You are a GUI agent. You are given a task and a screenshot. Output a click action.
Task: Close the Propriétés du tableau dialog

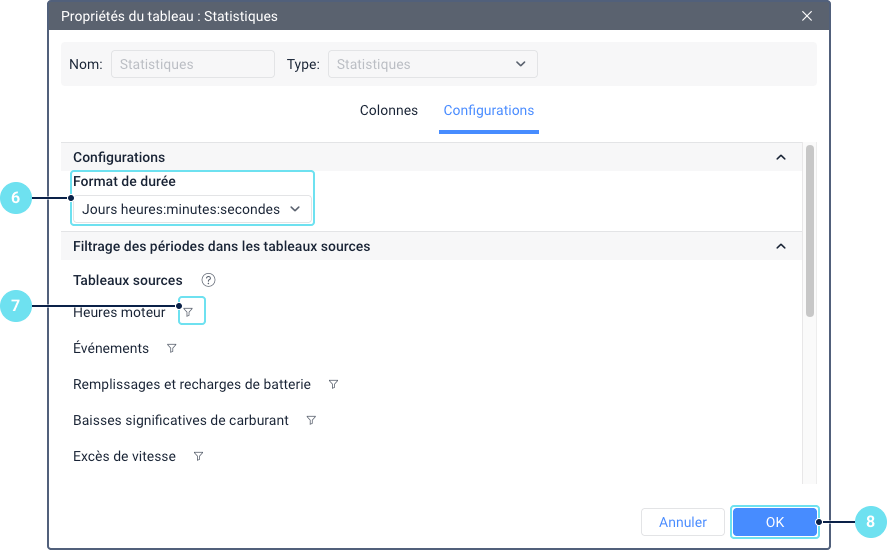[x=807, y=16]
